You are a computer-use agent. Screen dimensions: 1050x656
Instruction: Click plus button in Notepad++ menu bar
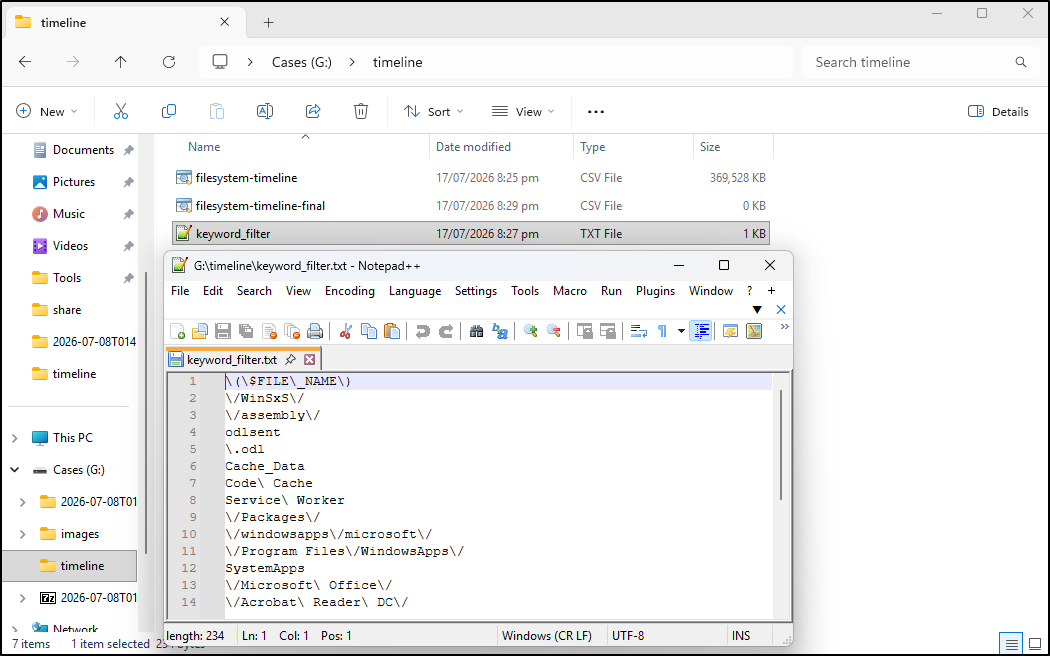771,291
